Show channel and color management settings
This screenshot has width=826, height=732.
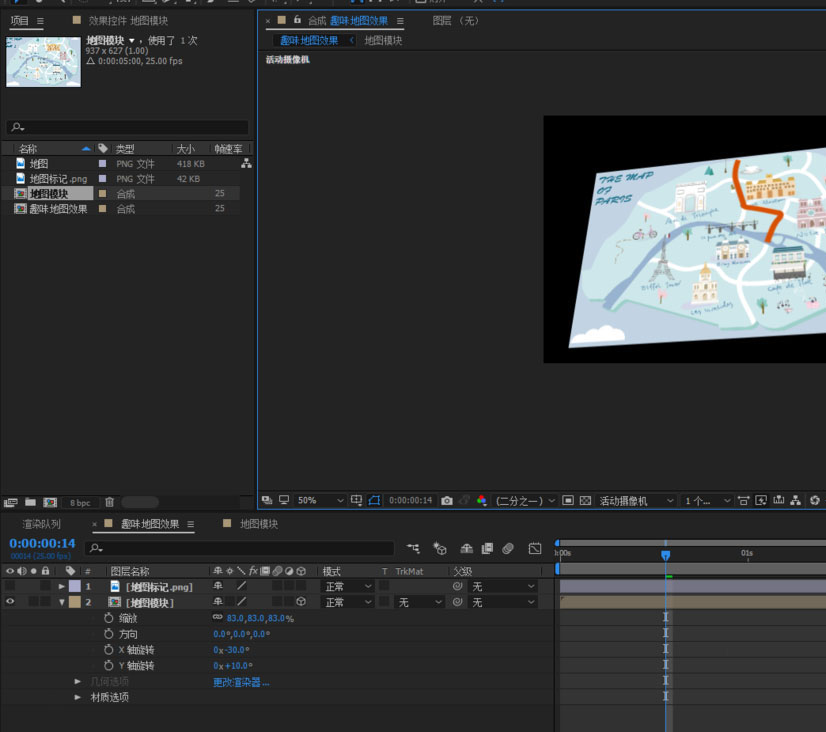[x=481, y=500]
